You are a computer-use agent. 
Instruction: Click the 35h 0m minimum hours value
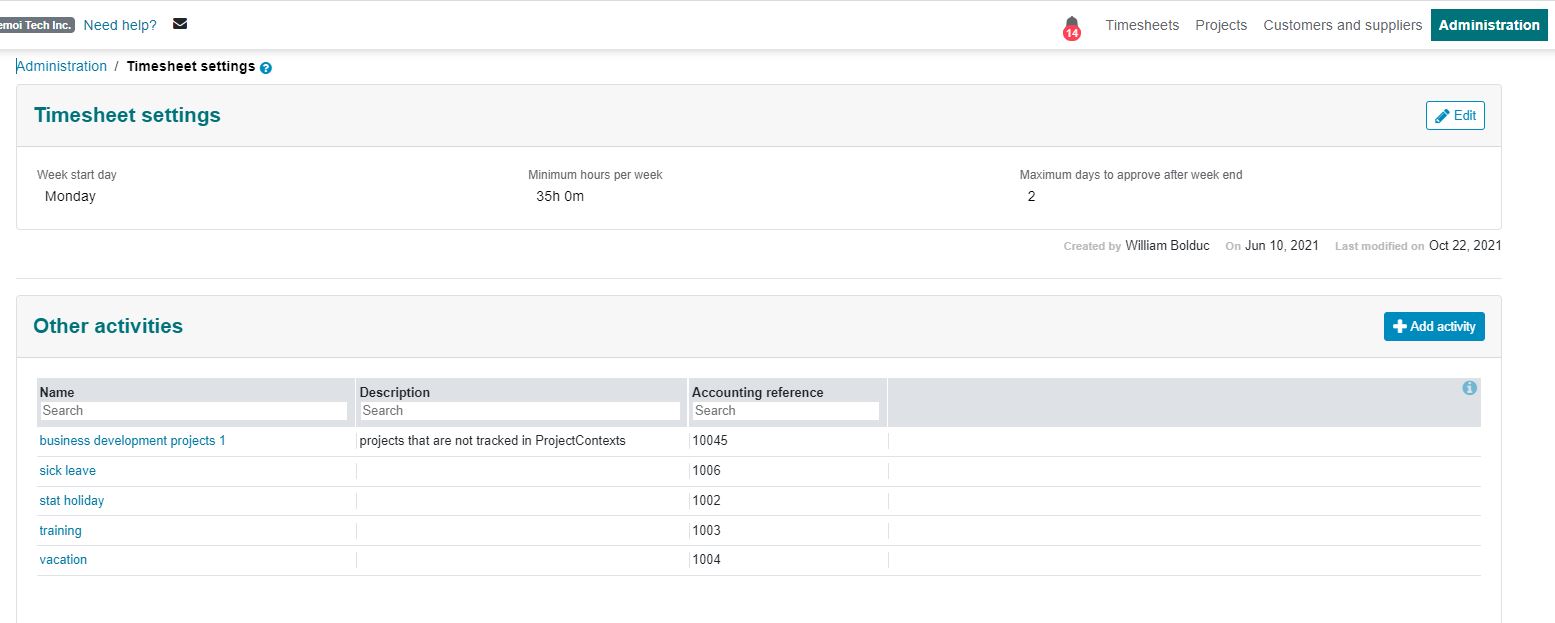(x=560, y=197)
